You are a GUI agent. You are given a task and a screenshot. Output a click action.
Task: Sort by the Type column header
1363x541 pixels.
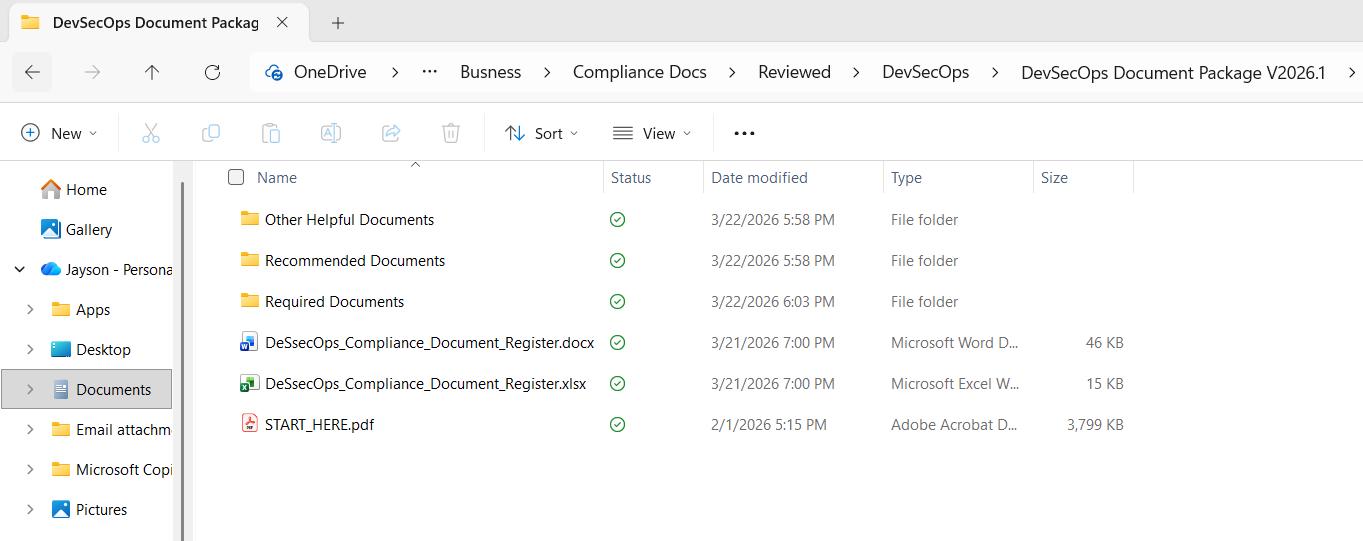tap(906, 177)
